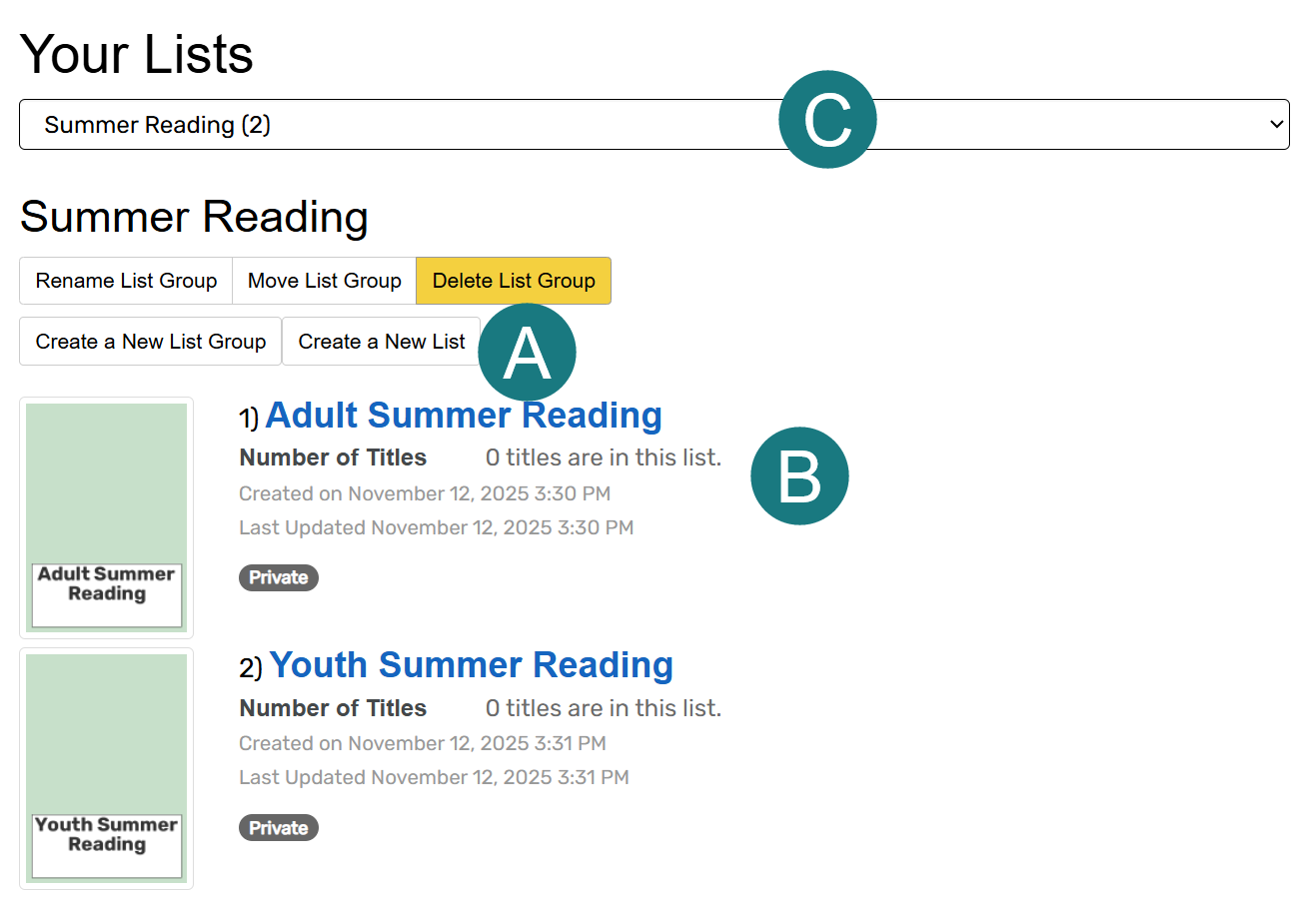This screenshot has height=909, width=1316.
Task: Click Adult list's '0 titles are in this list' text
Action: [x=603, y=457]
